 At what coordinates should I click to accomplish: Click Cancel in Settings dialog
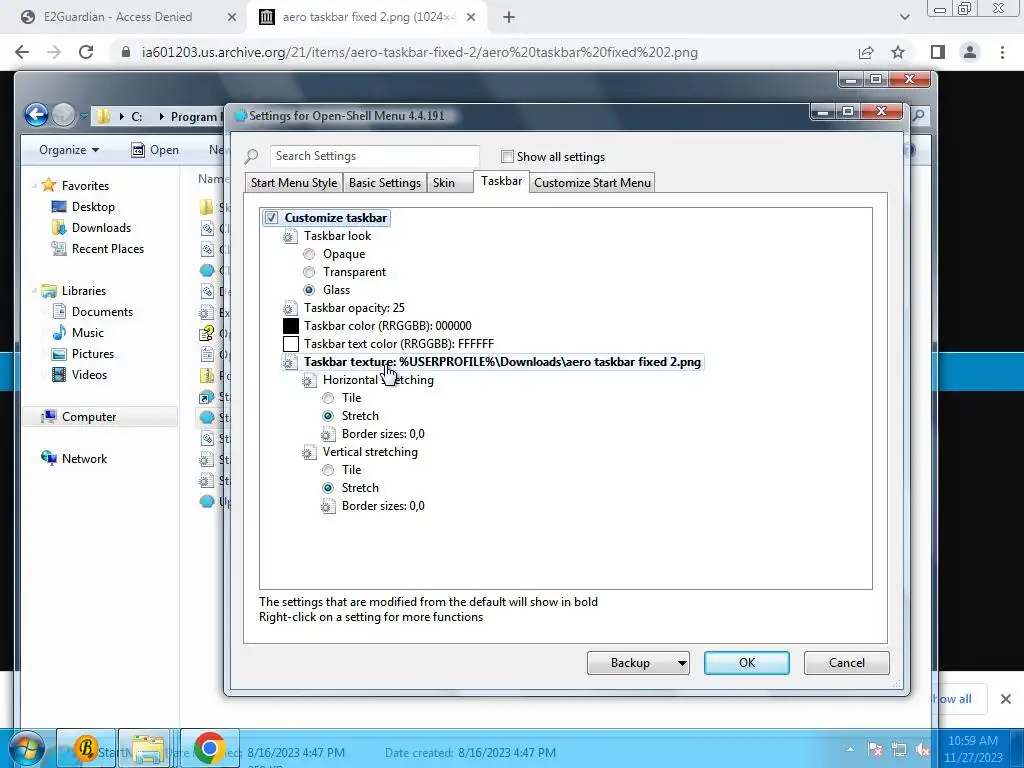[x=846, y=663]
